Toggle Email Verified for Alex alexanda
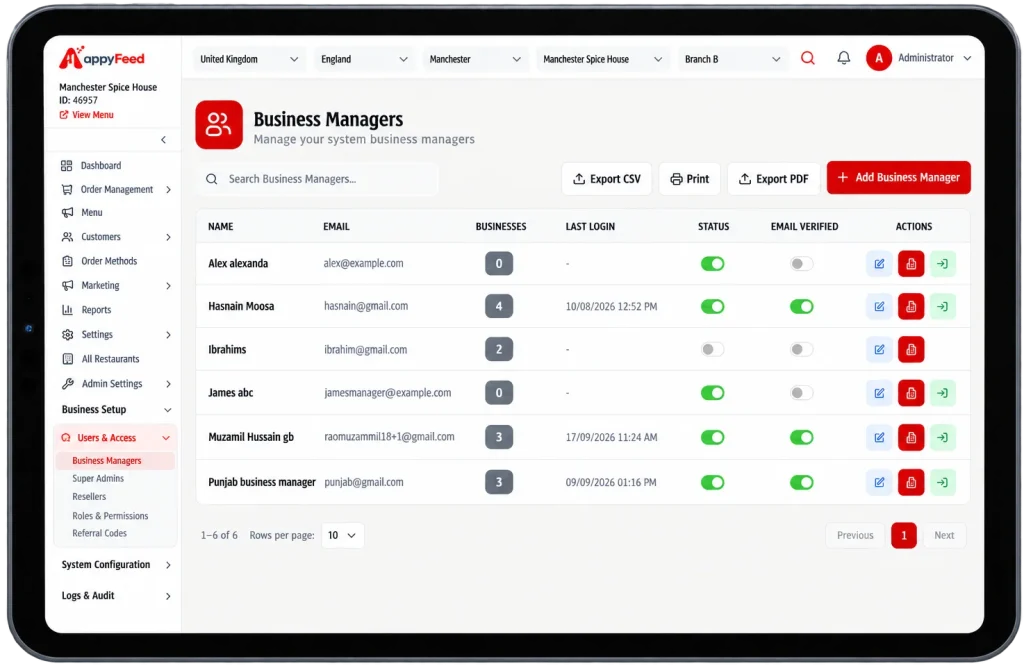 tap(801, 264)
